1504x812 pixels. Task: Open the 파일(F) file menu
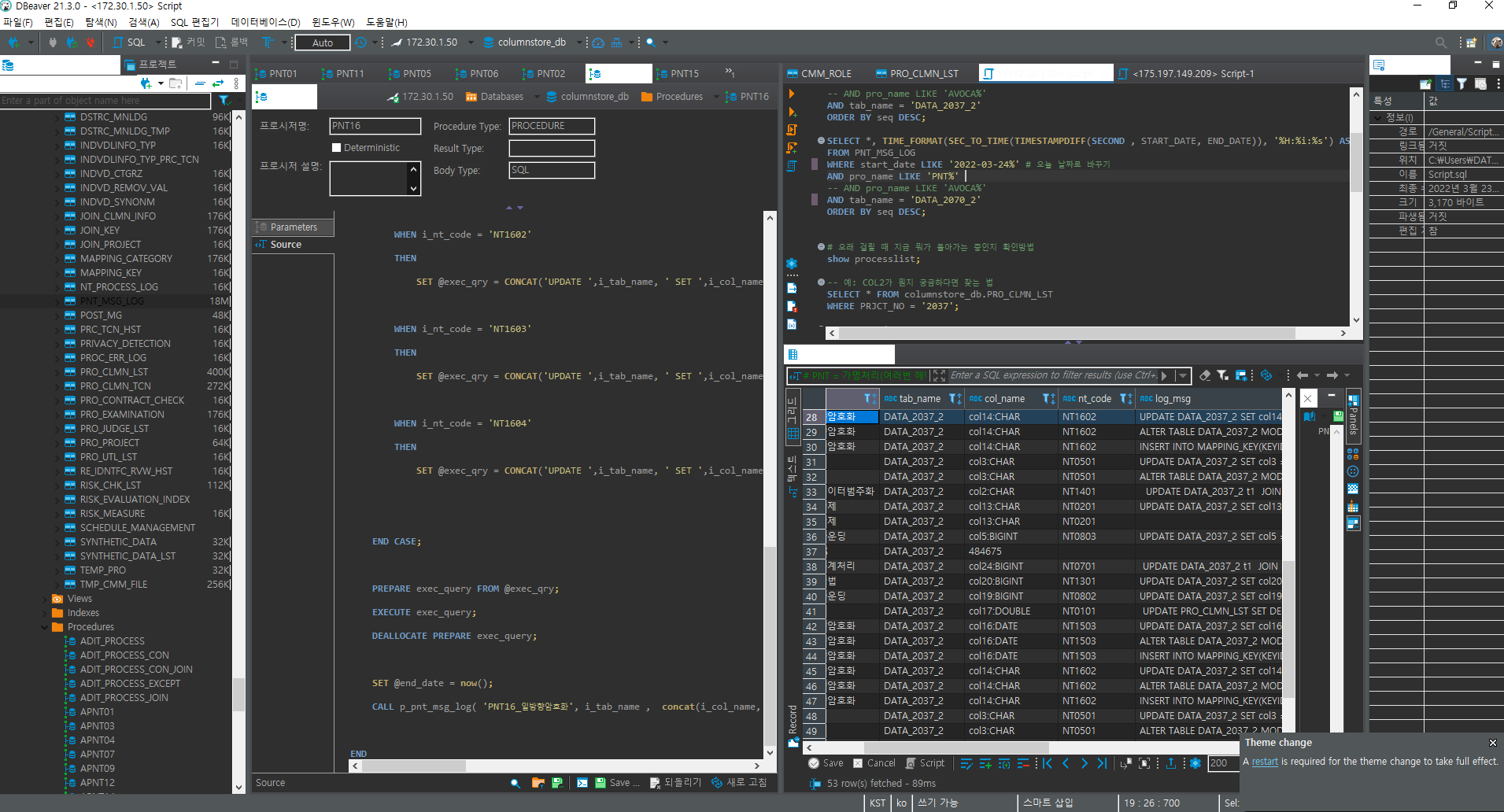pyautogui.click(x=17, y=22)
